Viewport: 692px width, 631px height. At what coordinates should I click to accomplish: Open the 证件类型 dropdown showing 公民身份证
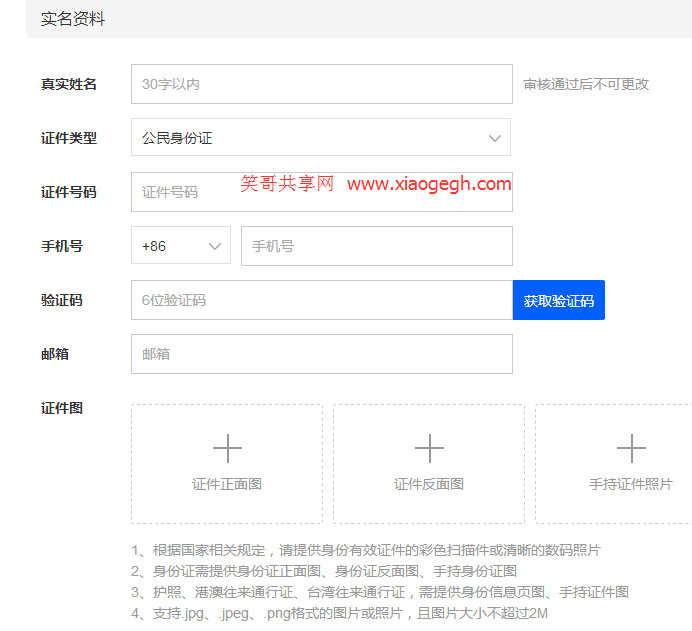321,137
